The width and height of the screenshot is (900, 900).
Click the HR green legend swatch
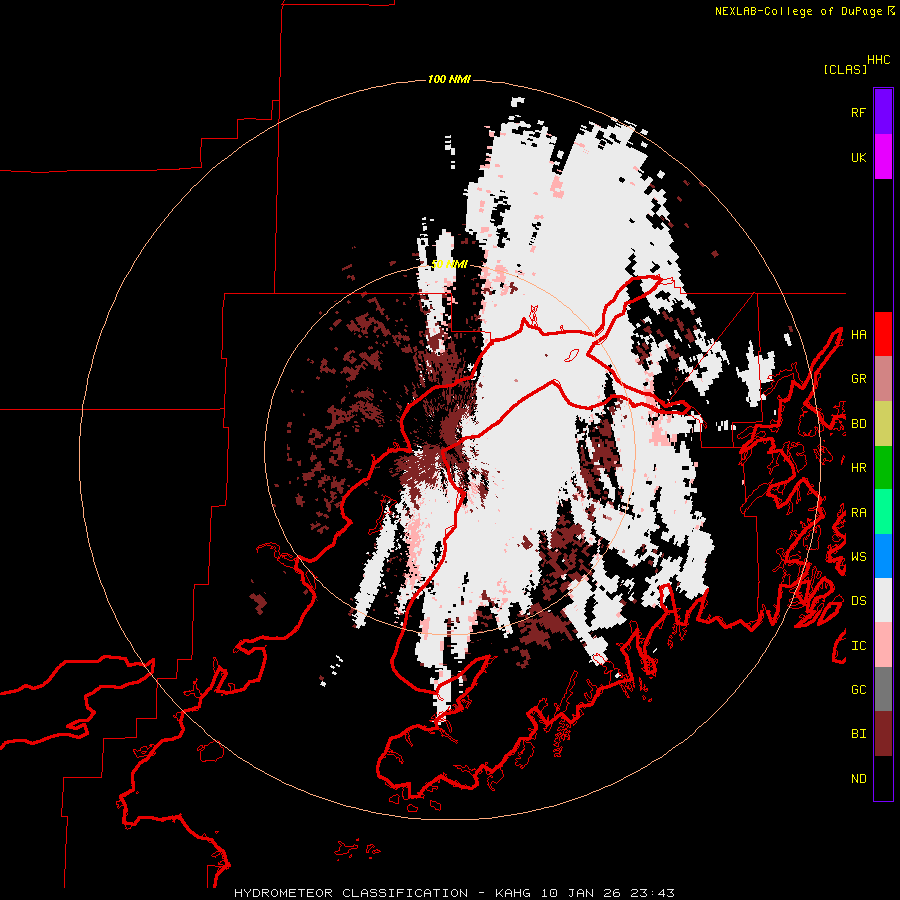[883, 468]
